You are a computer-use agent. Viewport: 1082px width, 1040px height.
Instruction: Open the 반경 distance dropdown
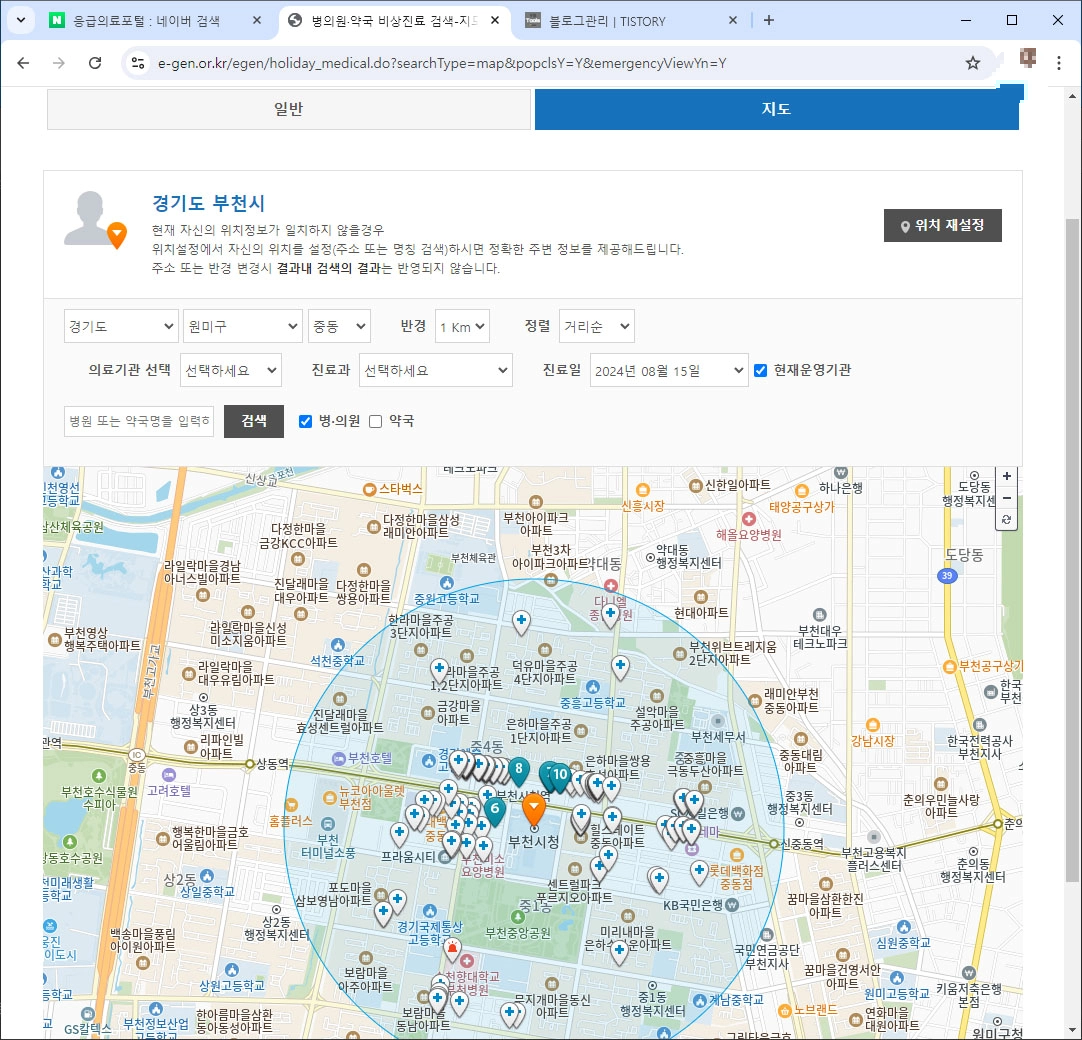(462, 325)
